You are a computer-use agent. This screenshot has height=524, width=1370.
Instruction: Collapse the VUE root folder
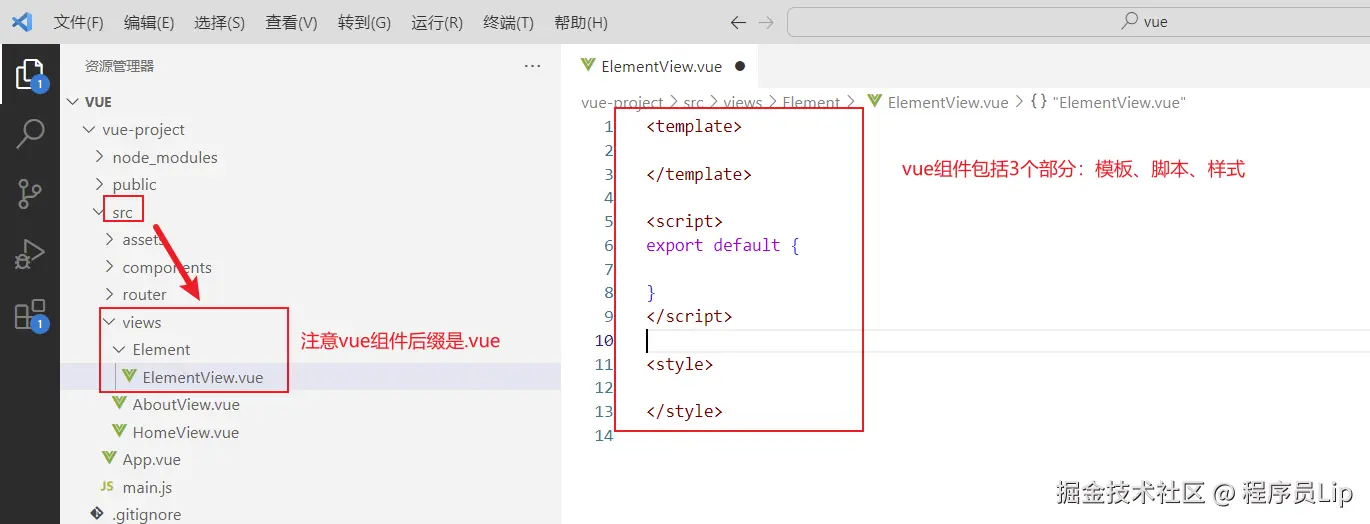(72, 102)
